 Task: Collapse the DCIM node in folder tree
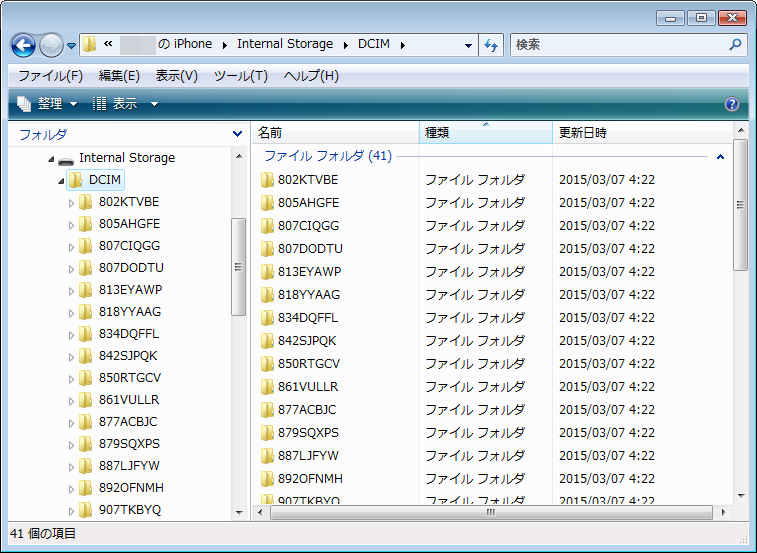point(59,181)
